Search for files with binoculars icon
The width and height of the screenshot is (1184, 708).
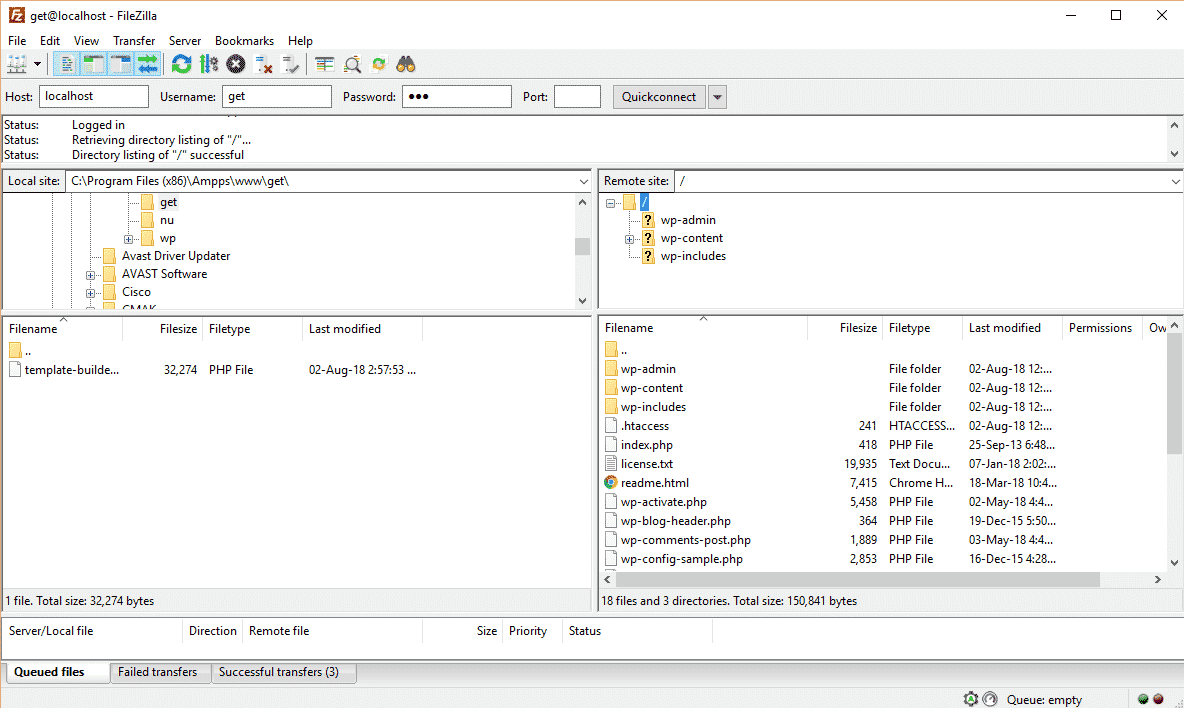tap(406, 65)
